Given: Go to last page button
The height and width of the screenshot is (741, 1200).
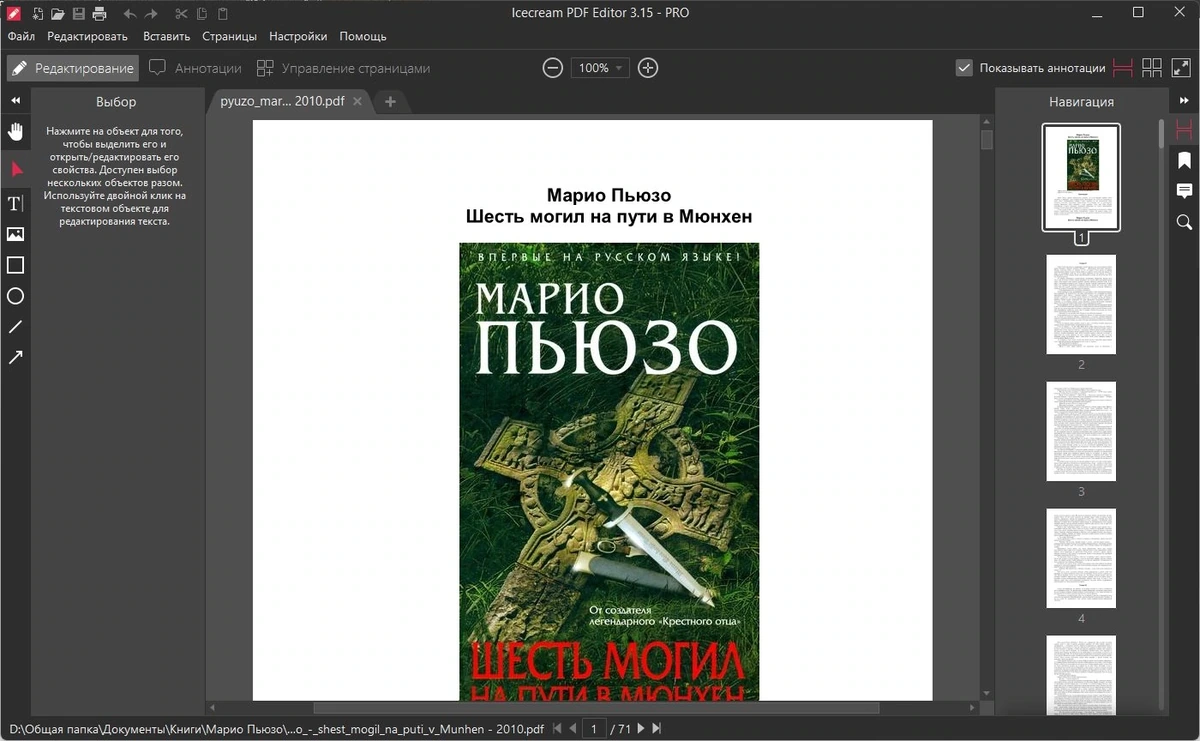Looking at the screenshot, I should pyautogui.click(x=655, y=729).
